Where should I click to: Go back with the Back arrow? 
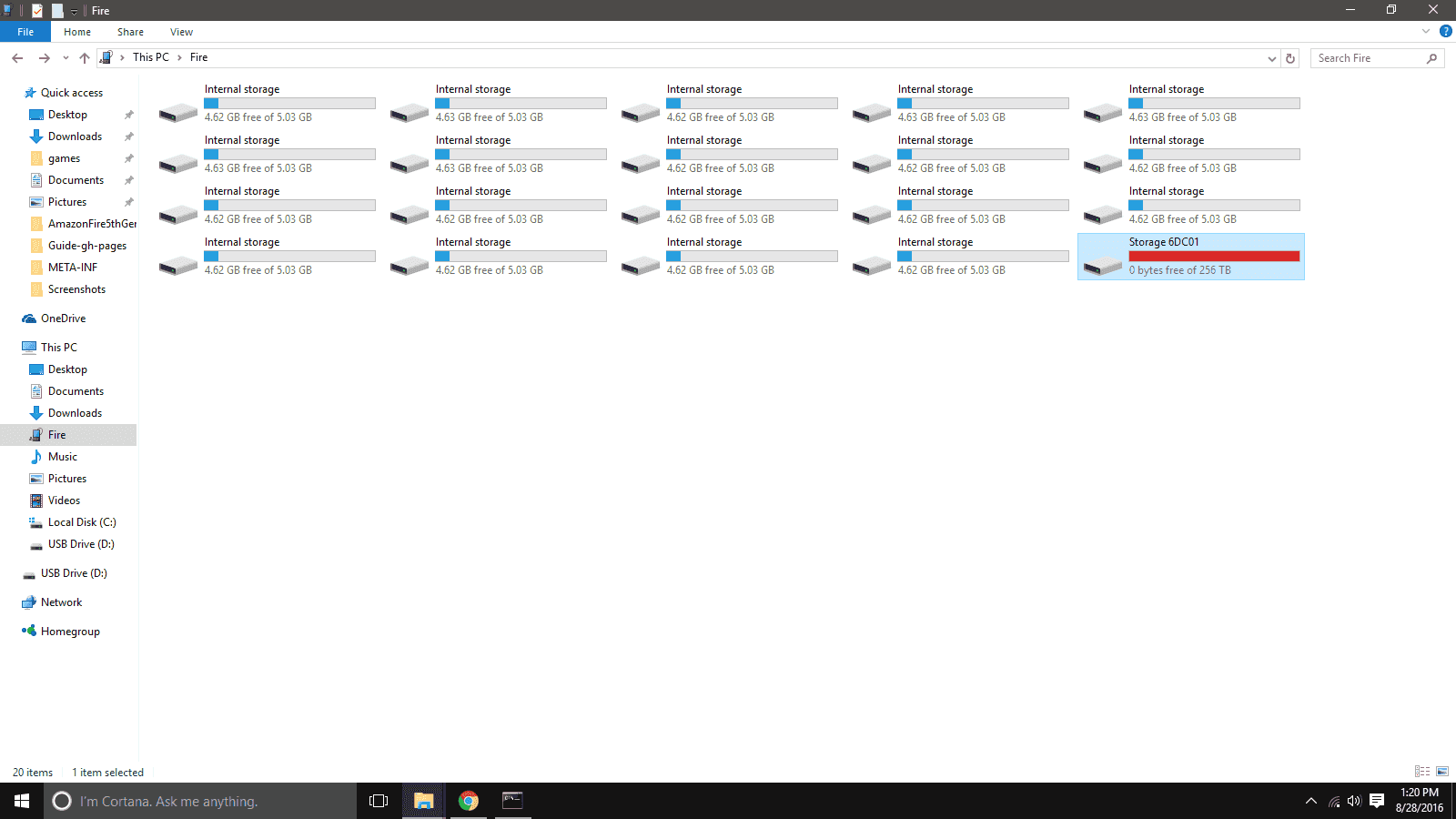pos(17,58)
